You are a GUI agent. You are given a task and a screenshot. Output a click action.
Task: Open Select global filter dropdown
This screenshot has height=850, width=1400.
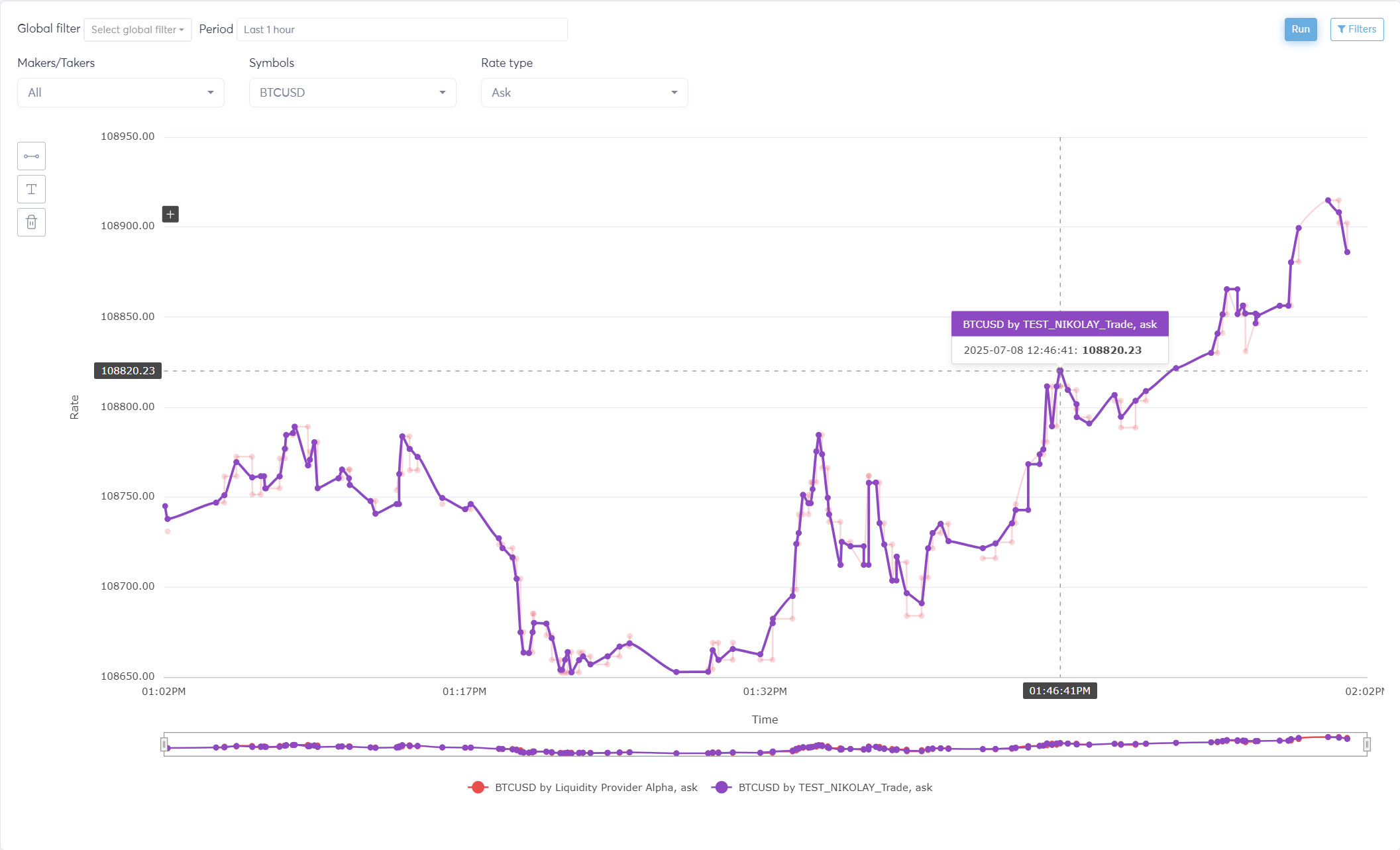tap(137, 30)
